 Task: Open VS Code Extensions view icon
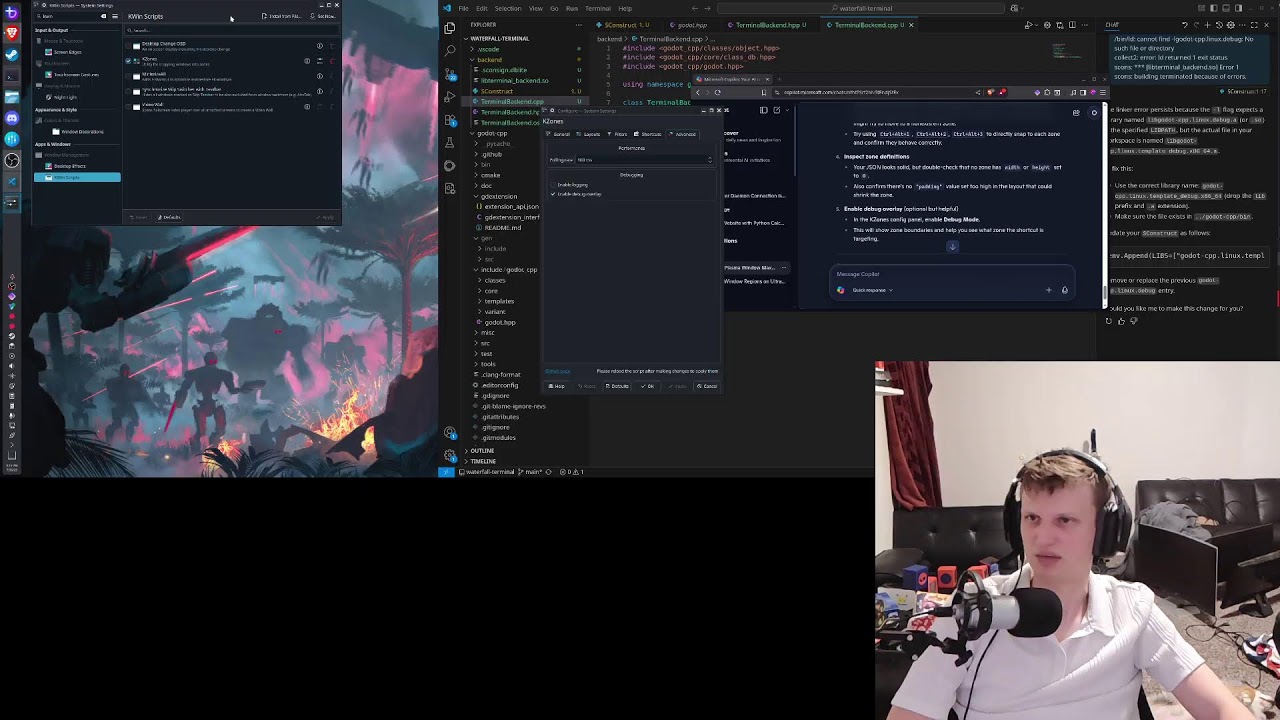pyautogui.click(x=449, y=119)
